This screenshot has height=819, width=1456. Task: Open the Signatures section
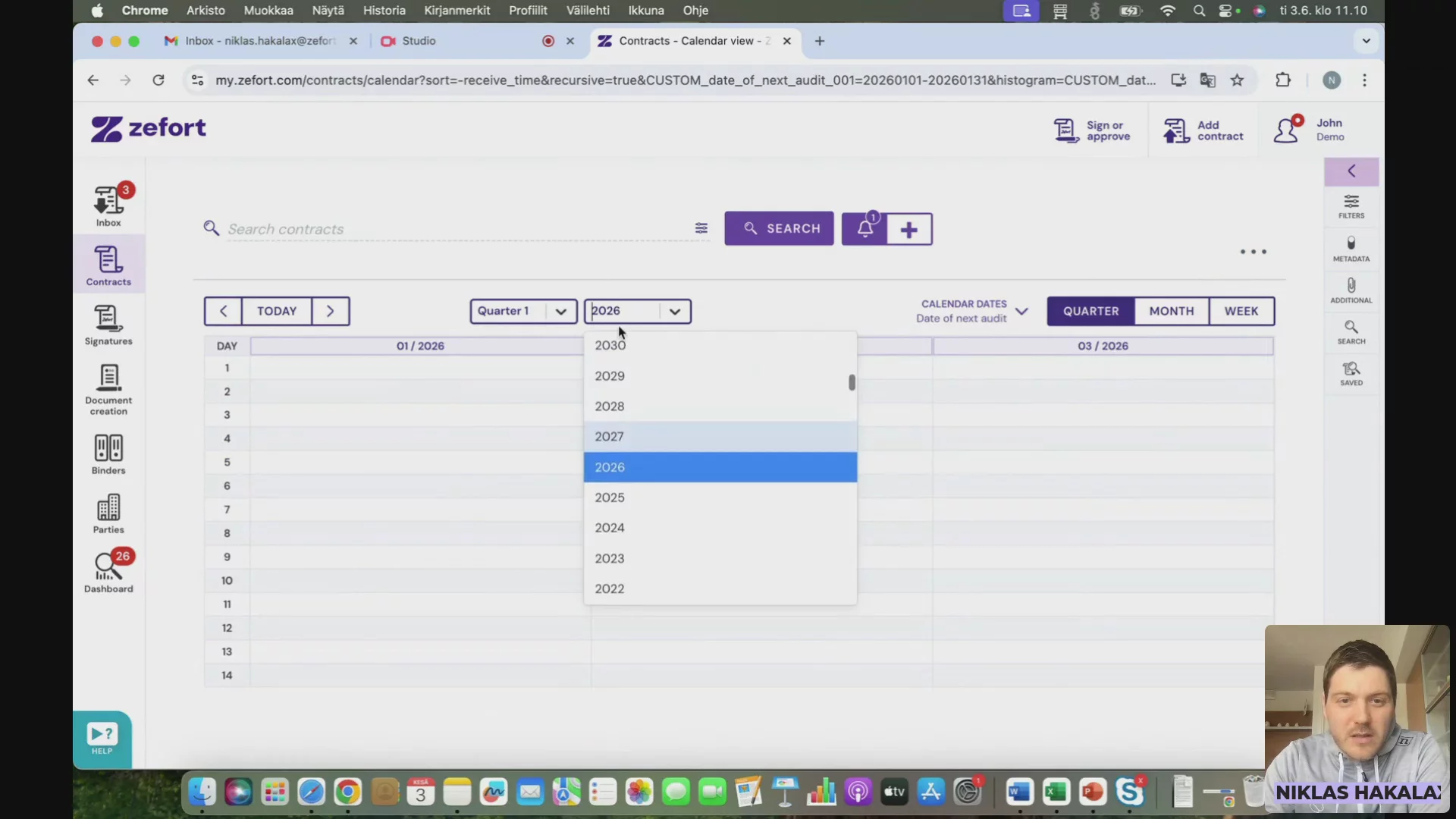tap(108, 325)
